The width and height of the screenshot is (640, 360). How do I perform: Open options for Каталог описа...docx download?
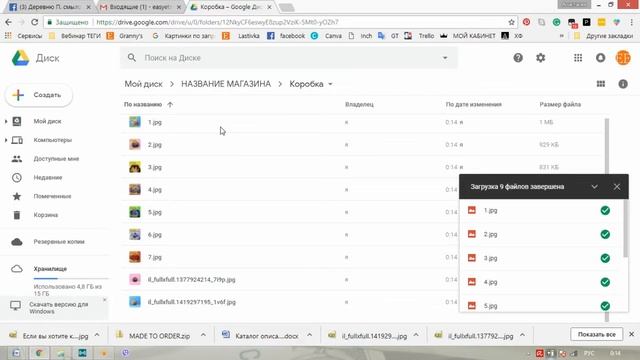pos(309,335)
